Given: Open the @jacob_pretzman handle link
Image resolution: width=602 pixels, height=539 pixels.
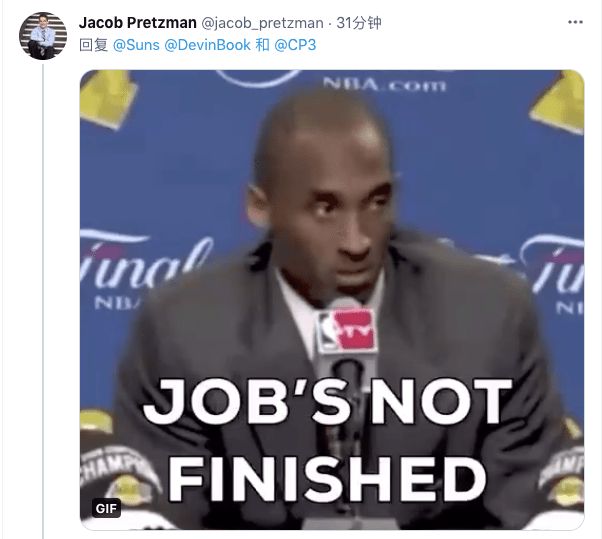Looking at the screenshot, I should click(x=262, y=23).
